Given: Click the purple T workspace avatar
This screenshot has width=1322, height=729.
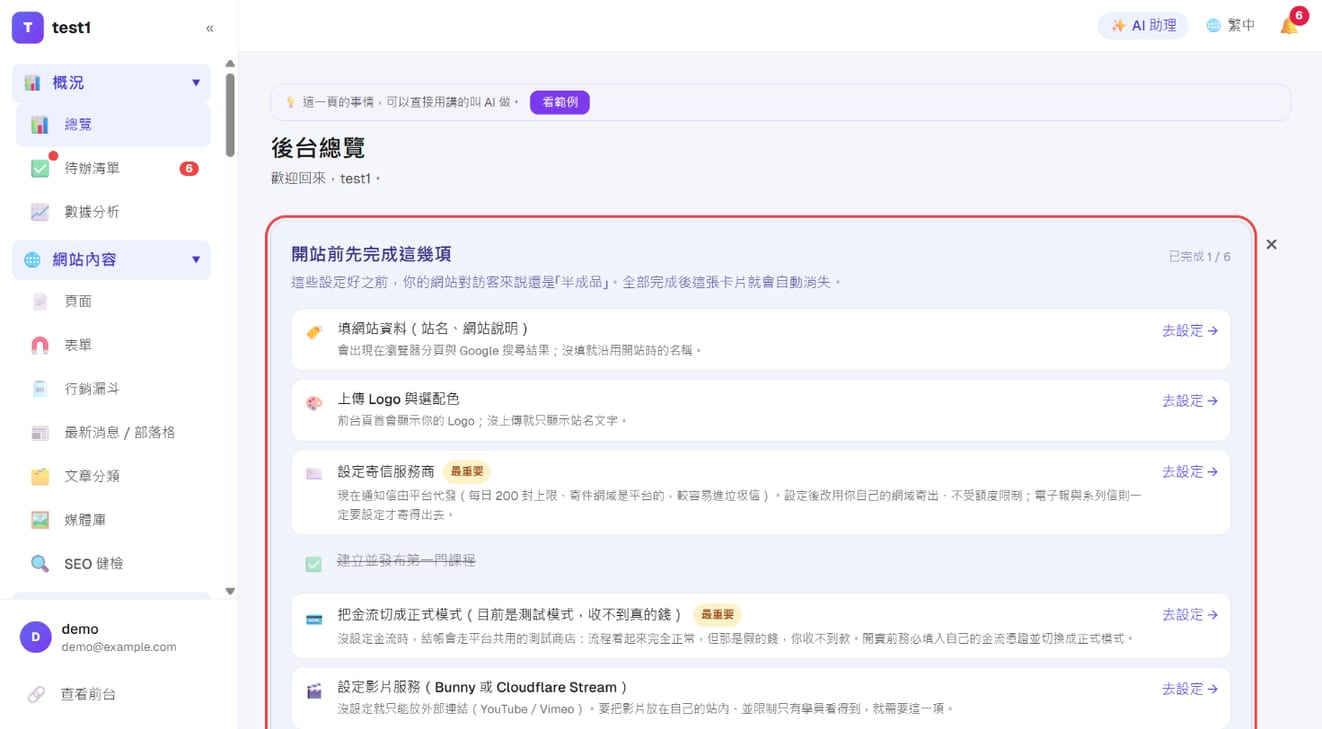Looking at the screenshot, I should tap(27, 28).
